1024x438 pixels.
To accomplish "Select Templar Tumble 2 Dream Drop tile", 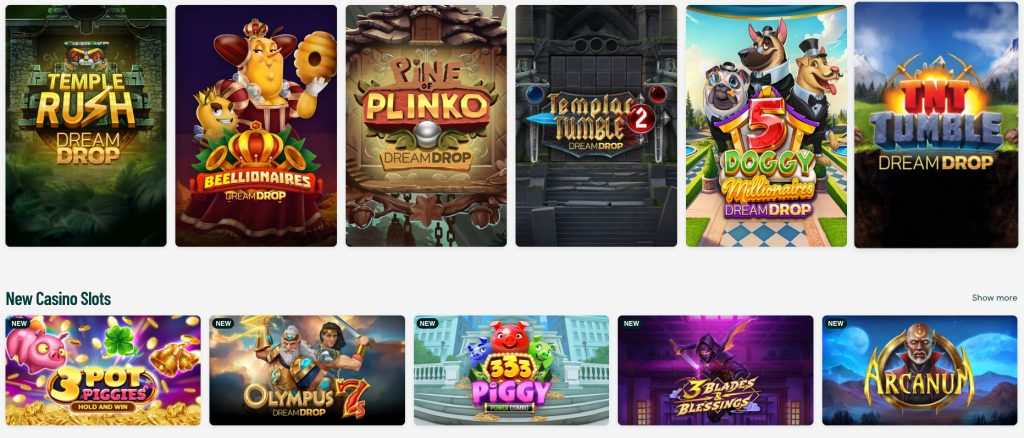I will pos(596,126).
